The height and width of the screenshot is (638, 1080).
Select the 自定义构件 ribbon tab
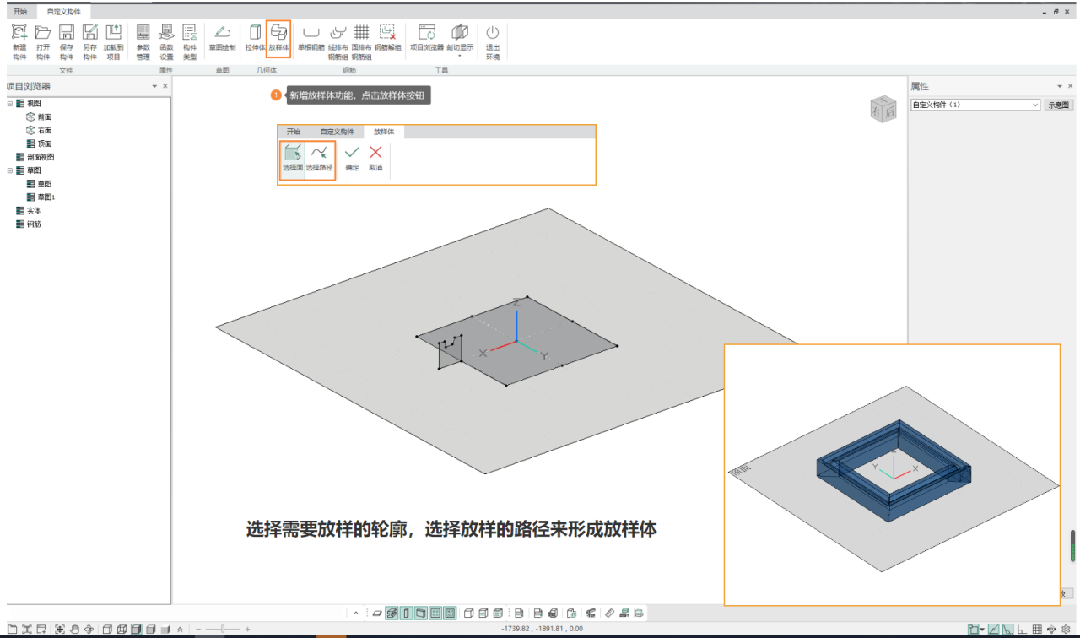[x=62, y=10]
